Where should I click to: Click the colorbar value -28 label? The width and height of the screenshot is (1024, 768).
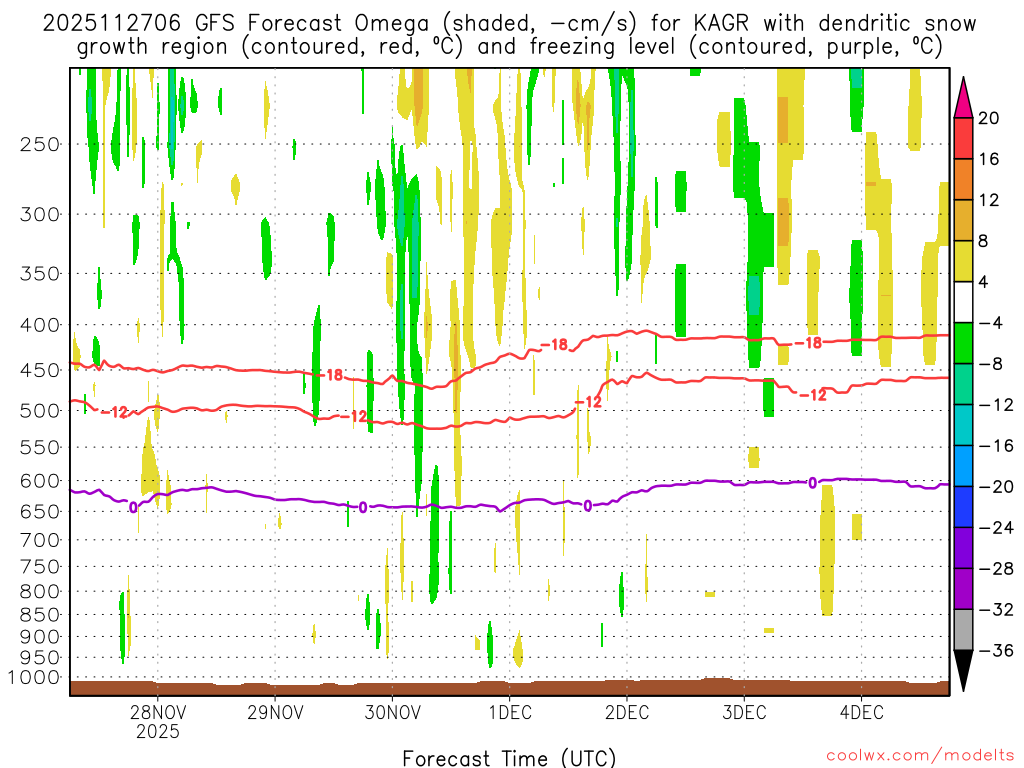pos(996,569)
